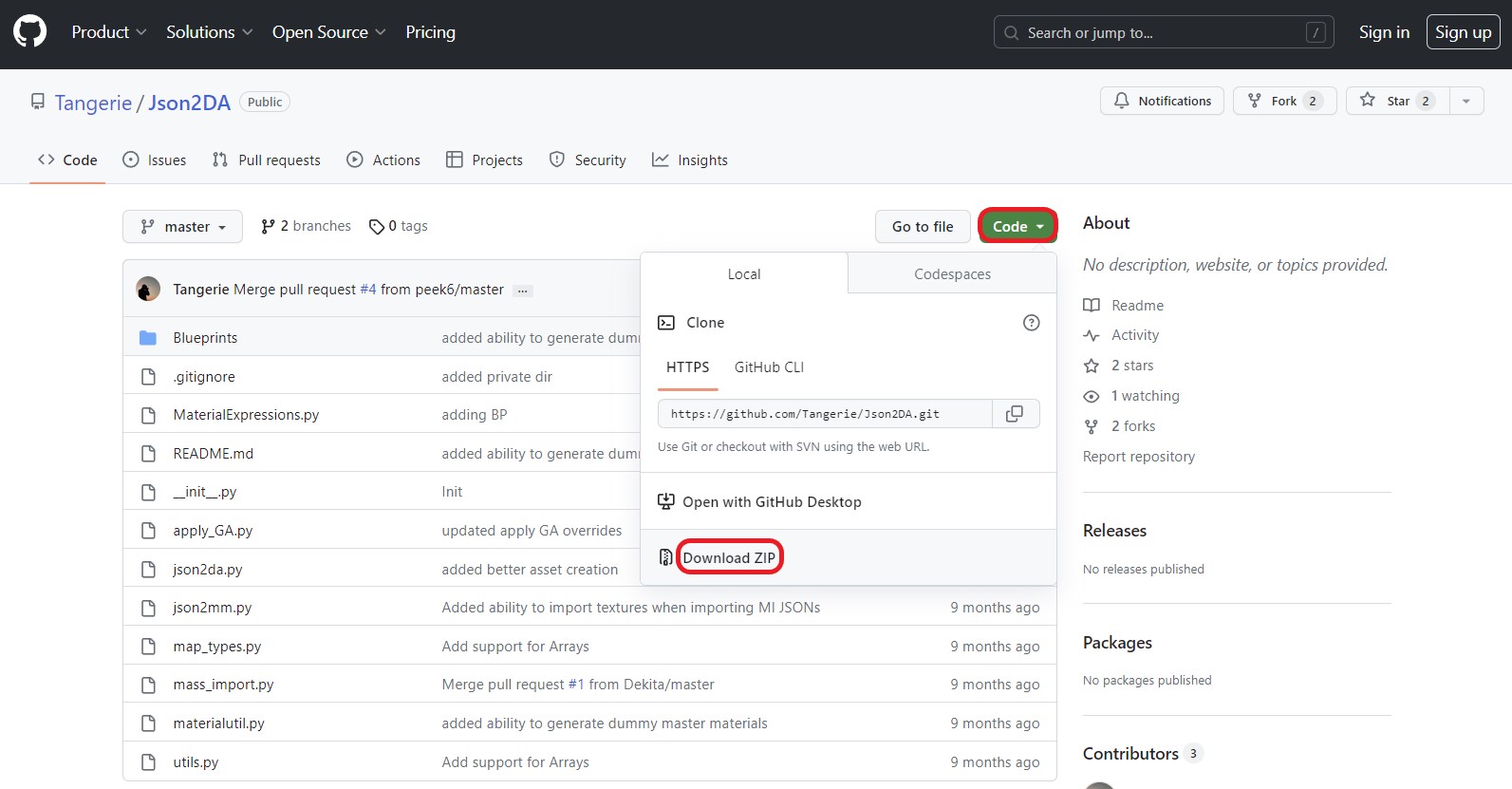Open the Star lists dropdown arrow
This screenshot has height=789, width=1512.
1466,101
